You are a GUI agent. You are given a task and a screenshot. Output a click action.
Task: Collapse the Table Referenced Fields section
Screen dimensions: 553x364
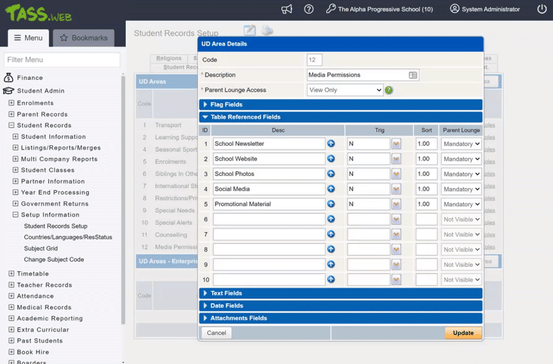[x=340, y=117]
